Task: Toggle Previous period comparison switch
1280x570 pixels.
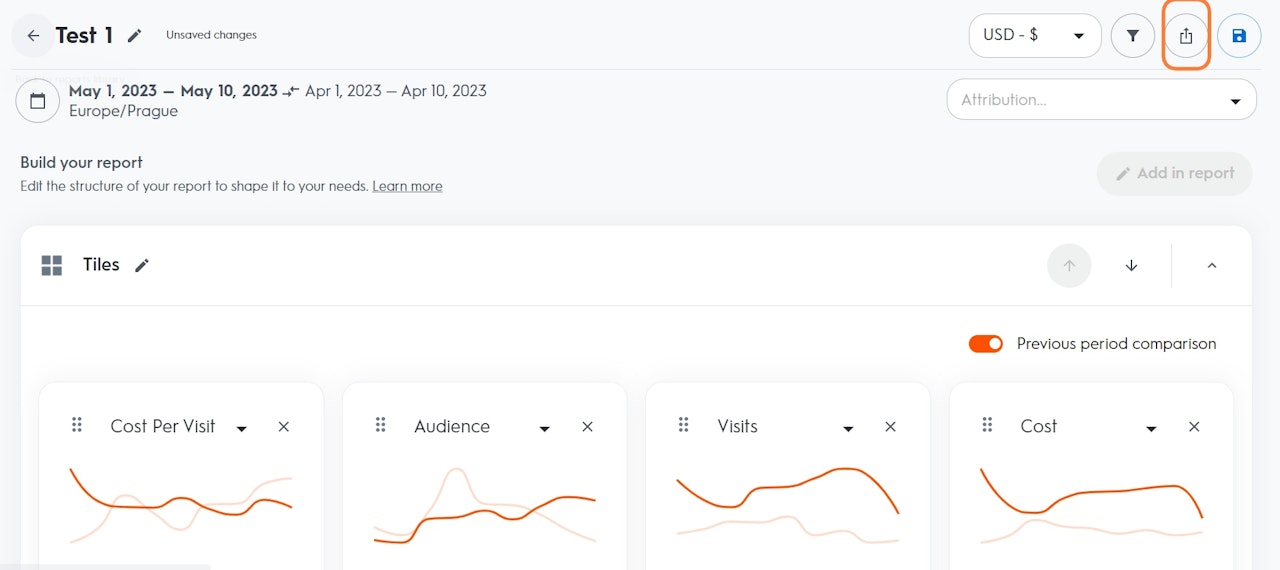Action: pyautogui.click(x=985, y=344)
